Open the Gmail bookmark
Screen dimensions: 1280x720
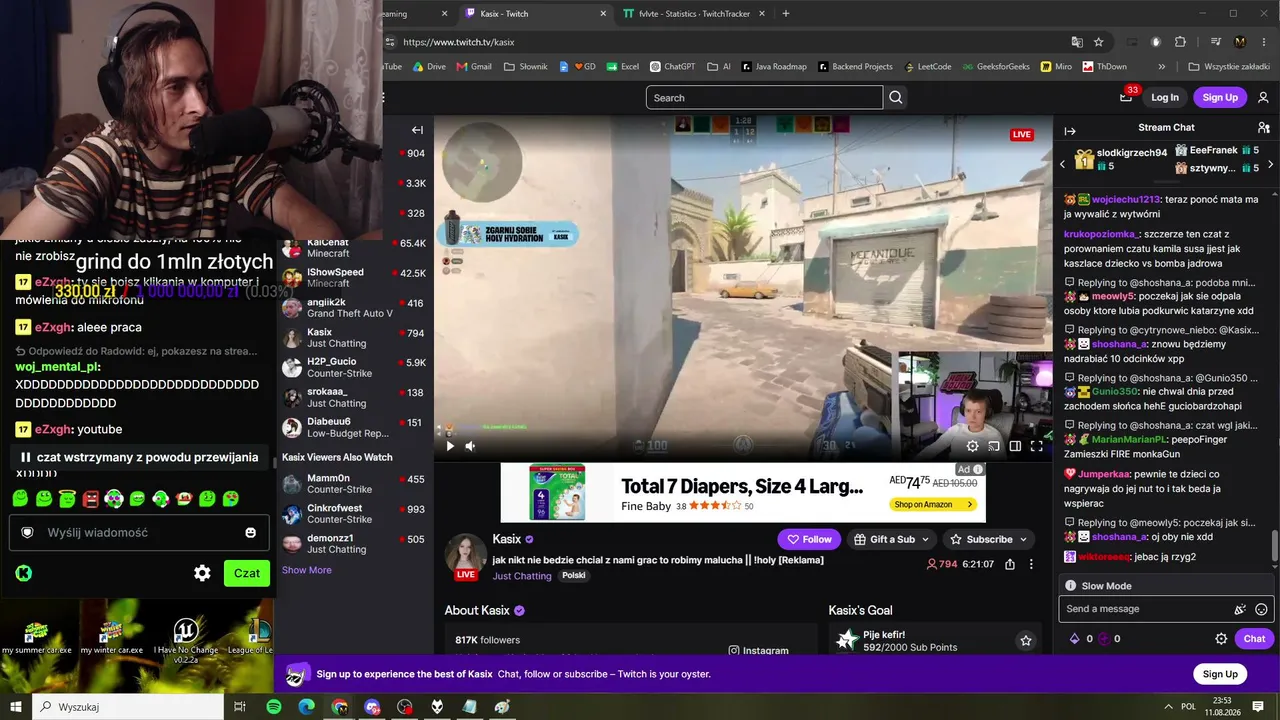click(x=474, y=67)
